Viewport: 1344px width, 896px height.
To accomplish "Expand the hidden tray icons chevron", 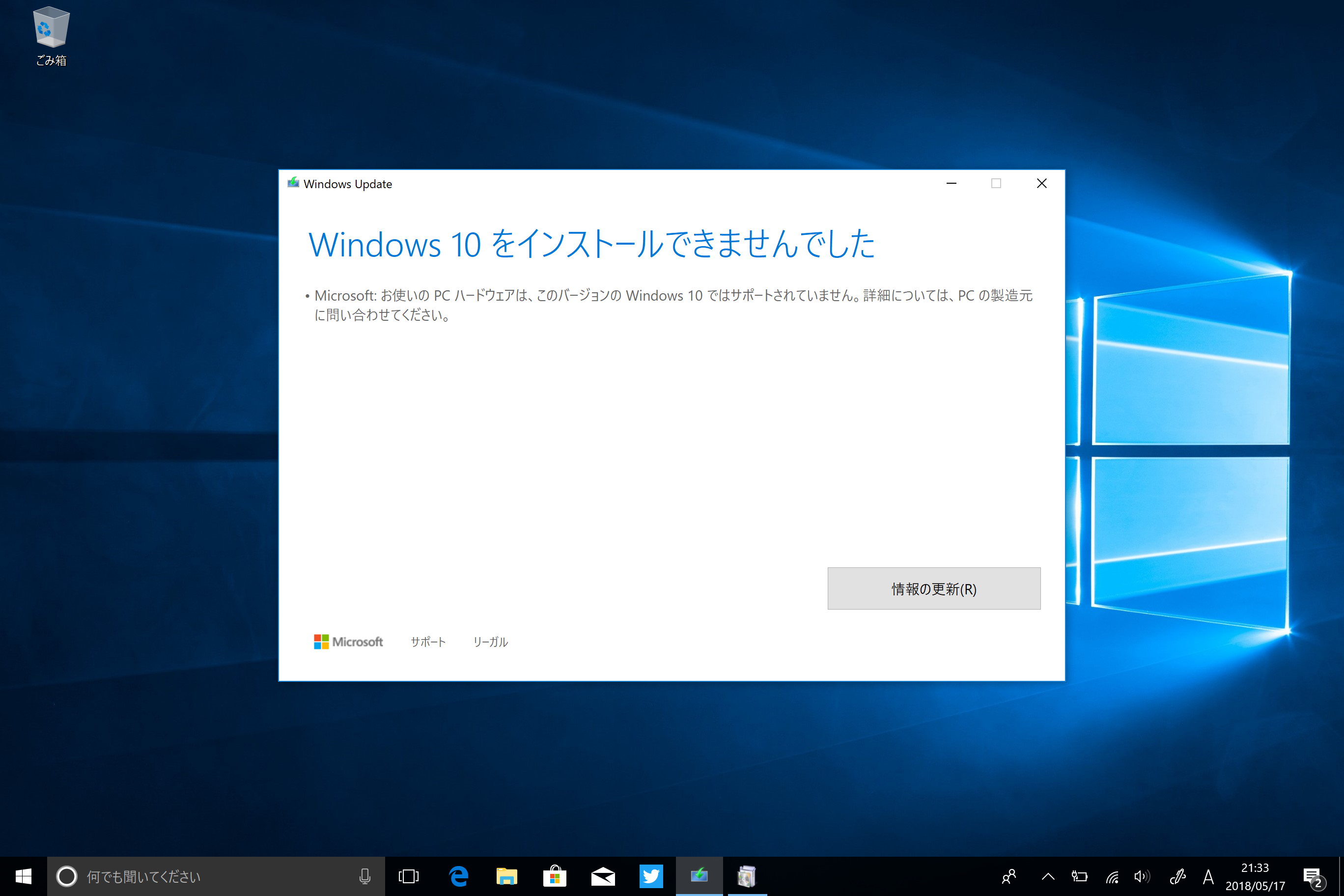I will tap(1048, 876).
